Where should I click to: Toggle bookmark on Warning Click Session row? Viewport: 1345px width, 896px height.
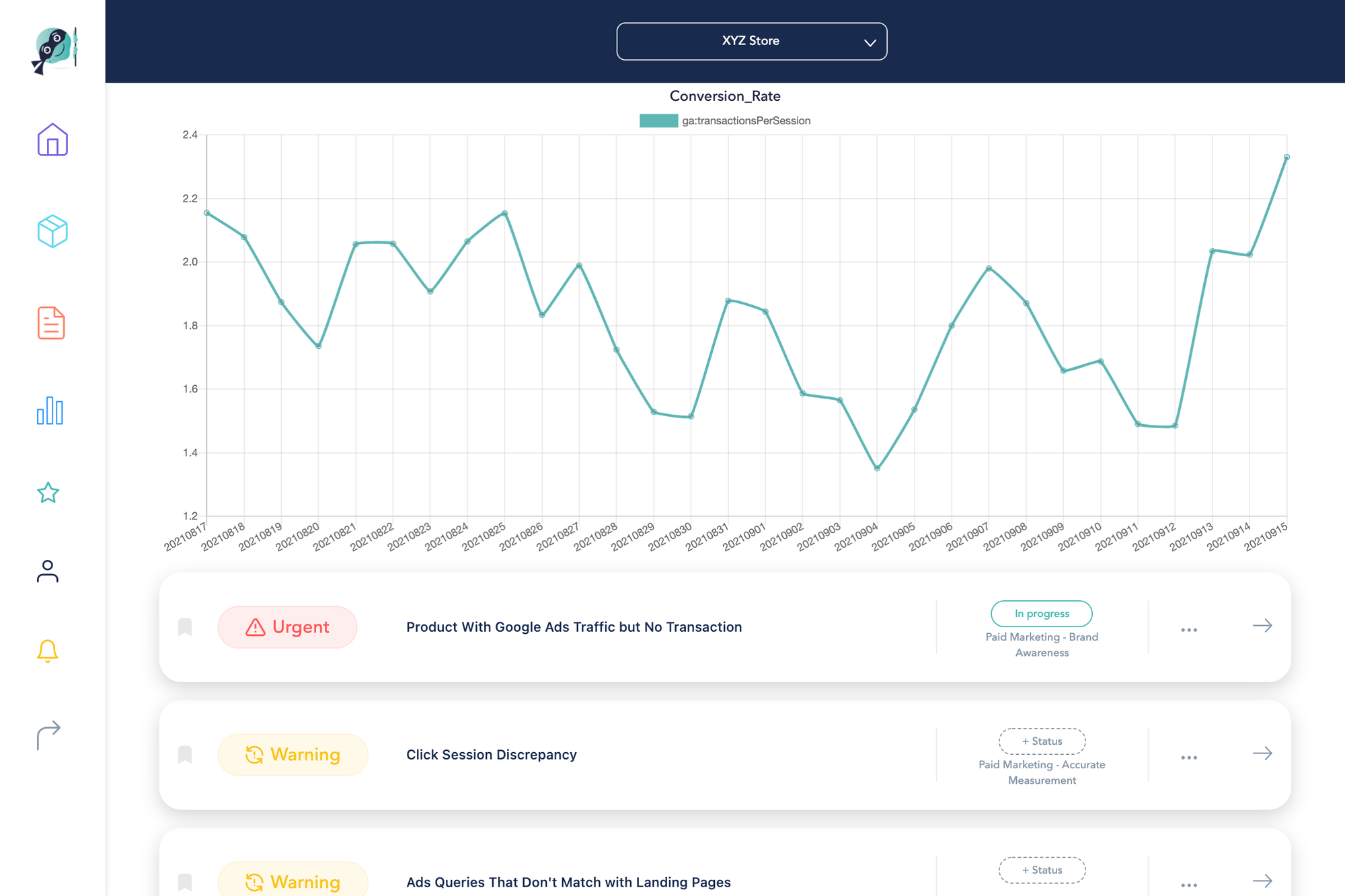pyautogui.click(x=185, y=754)
